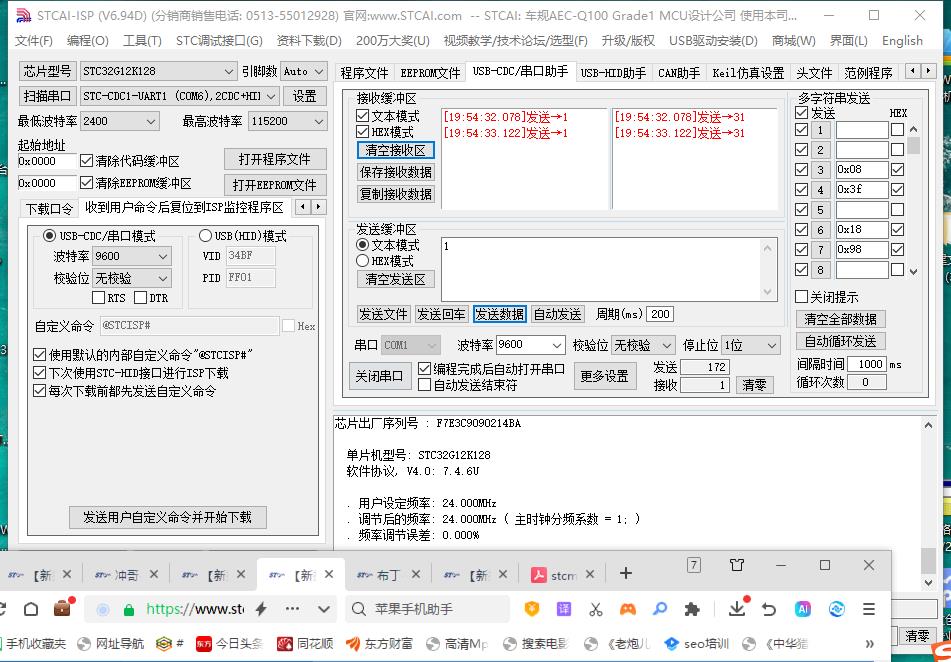Viewport: 951px width, 662px height.
Task: Select HEX模式 radio in send buffer
Action: coord(363,260)
